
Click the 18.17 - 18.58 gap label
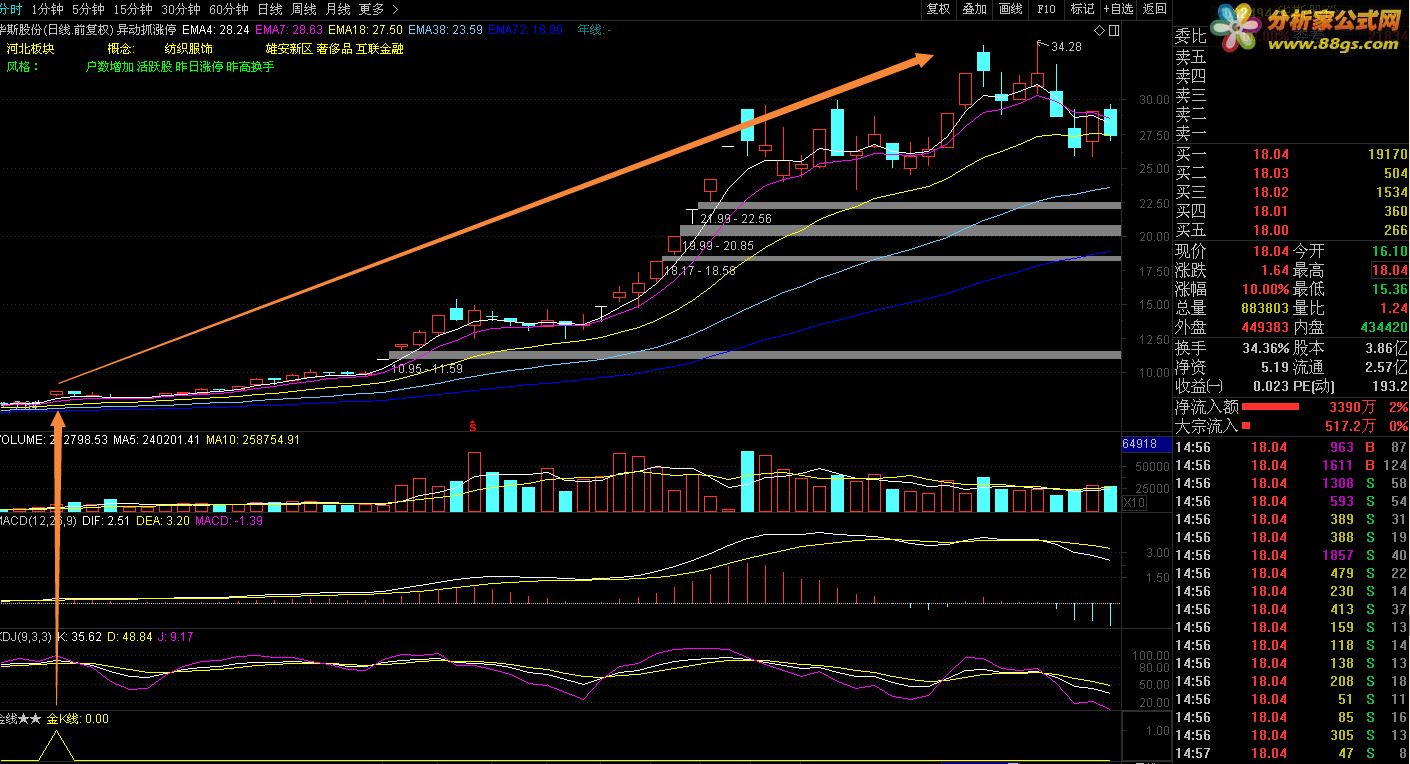pos(700,271)
